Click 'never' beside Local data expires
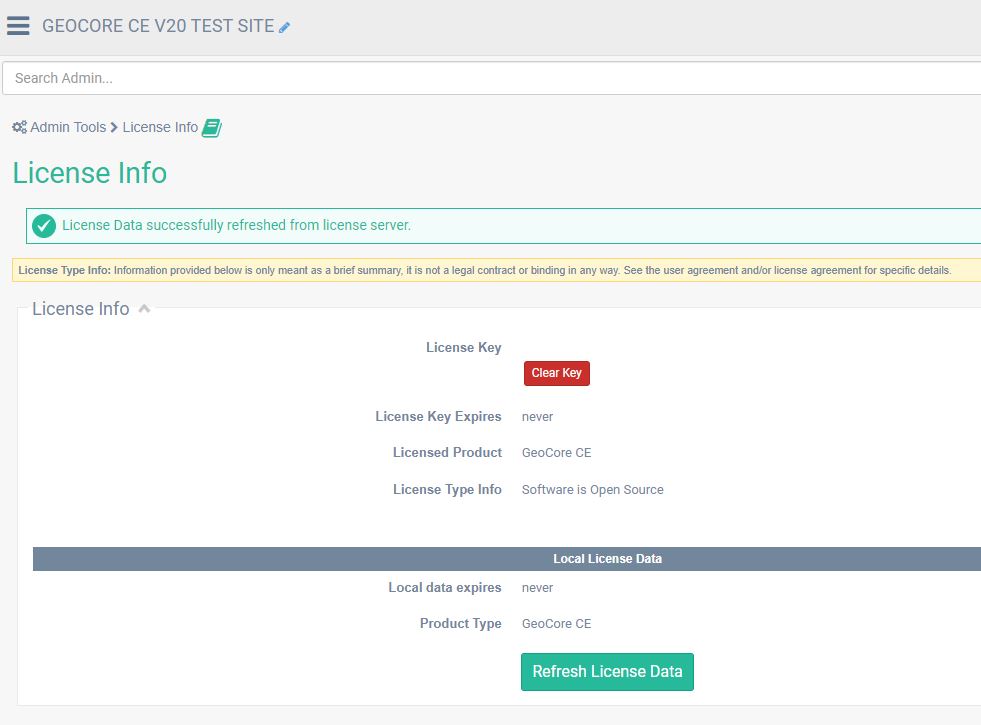The image size is (981, 725). (537, 588)
